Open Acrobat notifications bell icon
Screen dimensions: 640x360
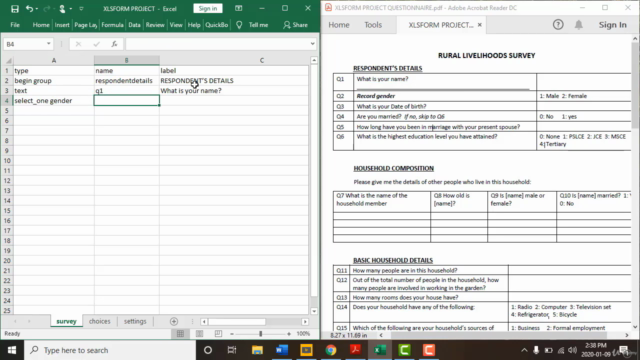(579, 25)
